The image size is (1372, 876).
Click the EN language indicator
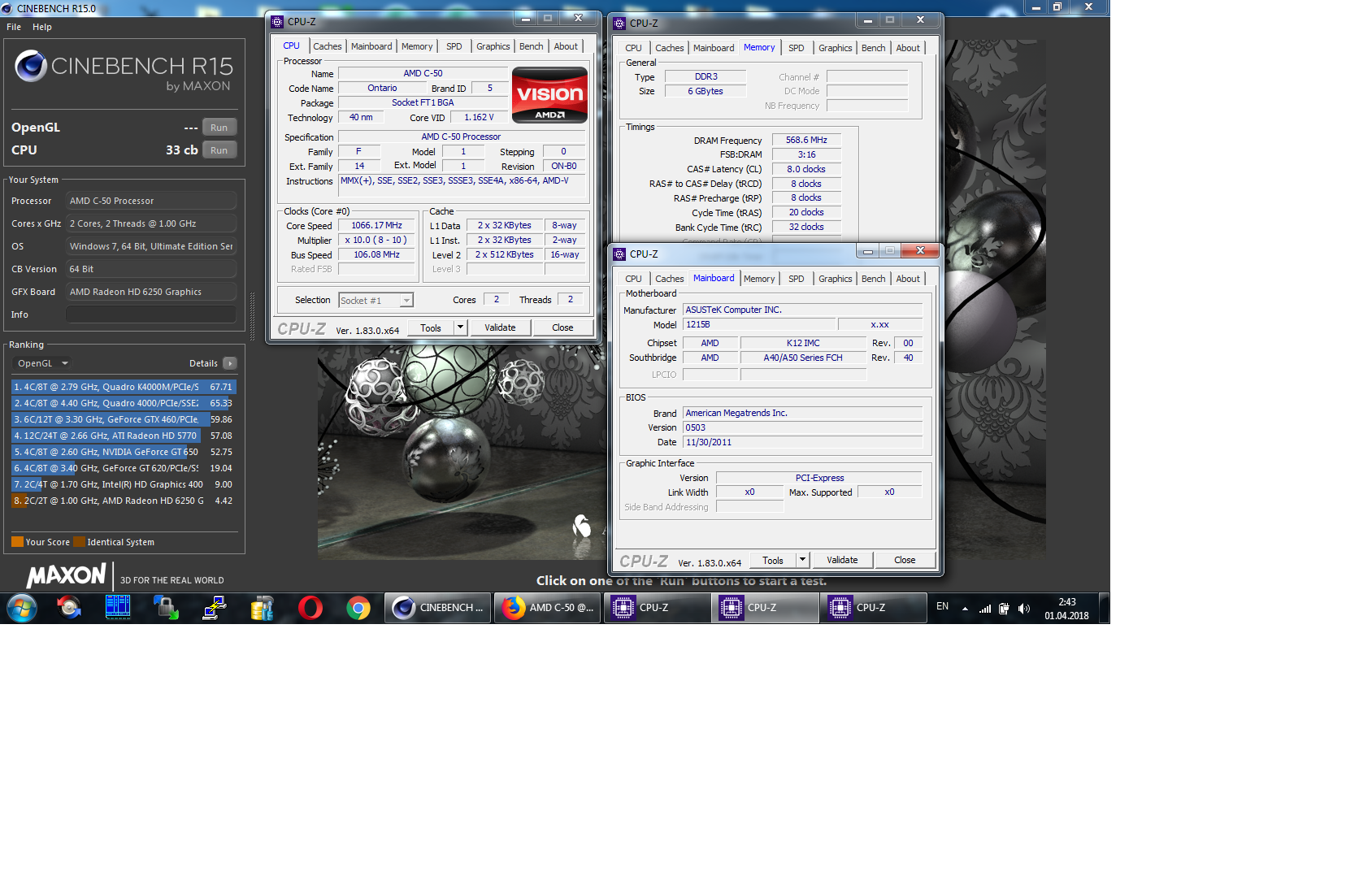942,606
